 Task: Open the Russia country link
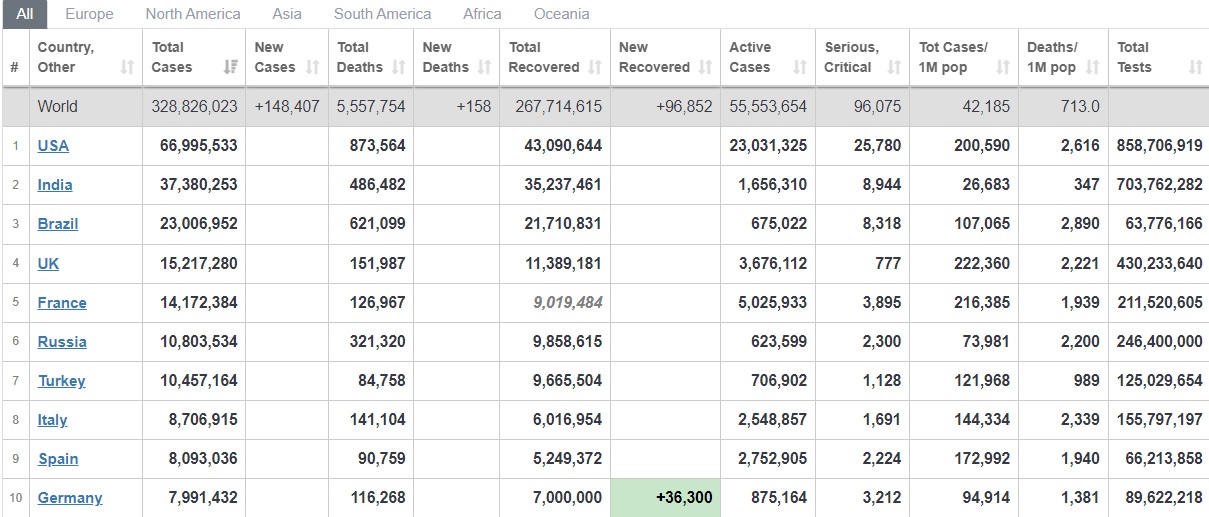pyautogui.click(x=62, y=341)
